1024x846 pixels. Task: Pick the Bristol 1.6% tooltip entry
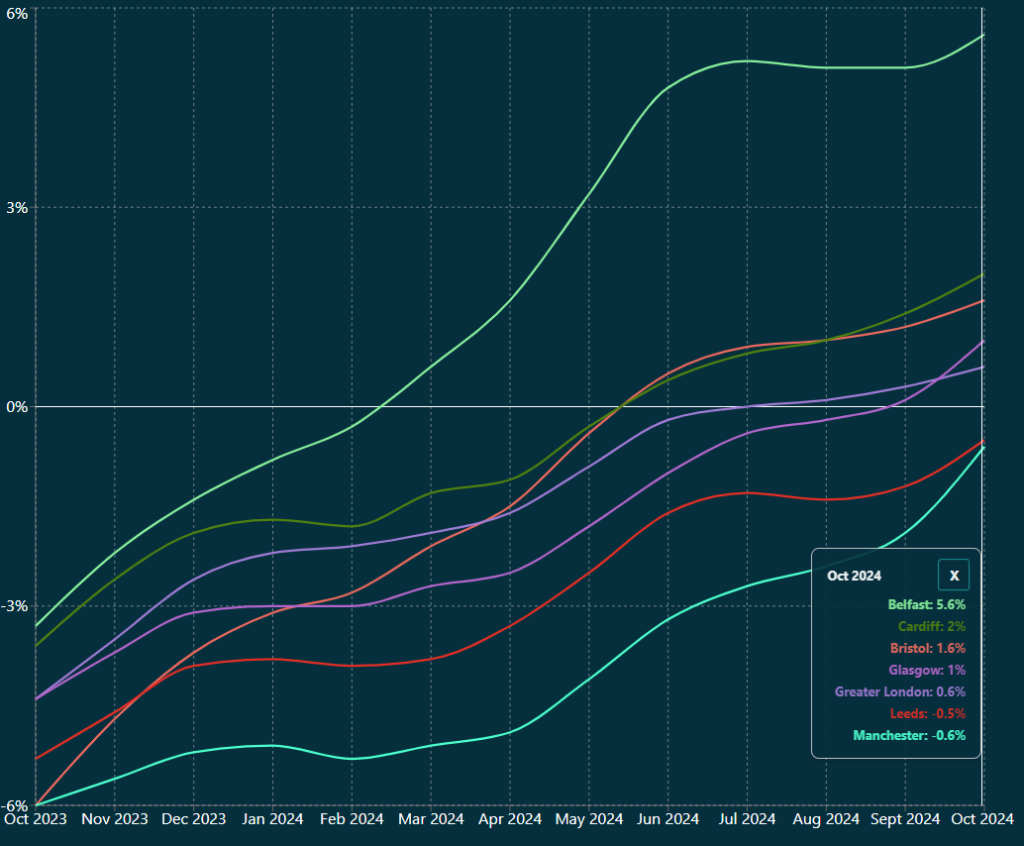(x=927, y=648)
